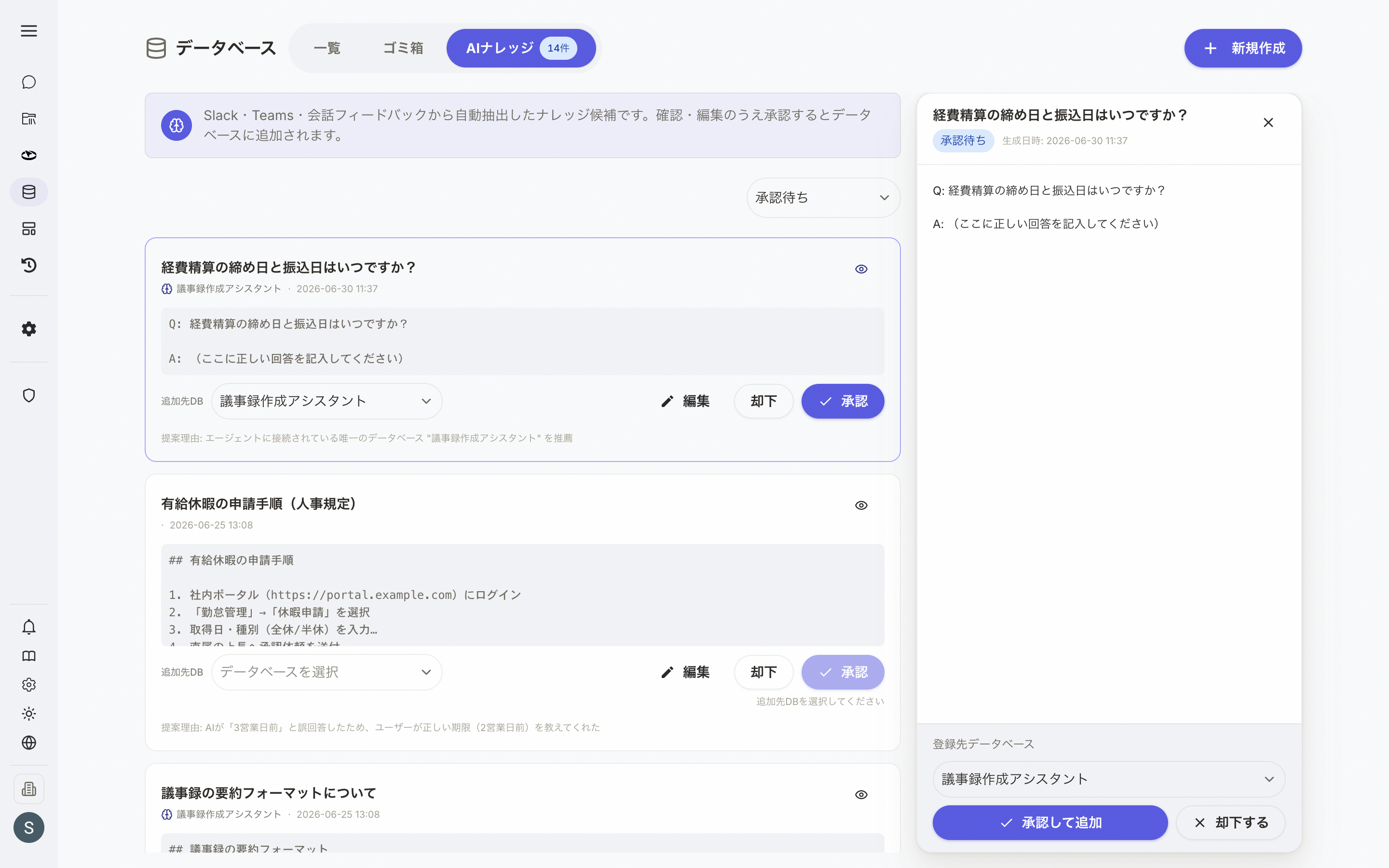This screenshot has width=1389, height=868.
Task: Open the 承認待ち status filter dropdown
Action: click(x=823, y=198)
